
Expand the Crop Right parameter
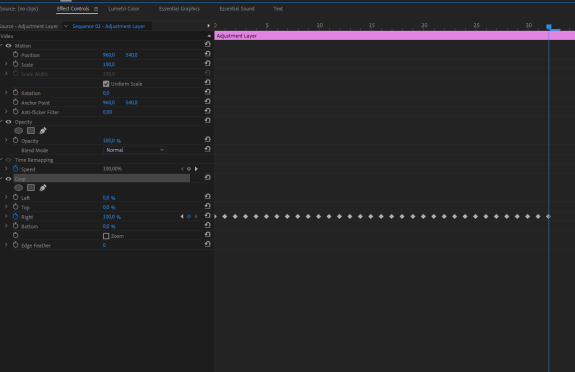(x=6, y=216)
